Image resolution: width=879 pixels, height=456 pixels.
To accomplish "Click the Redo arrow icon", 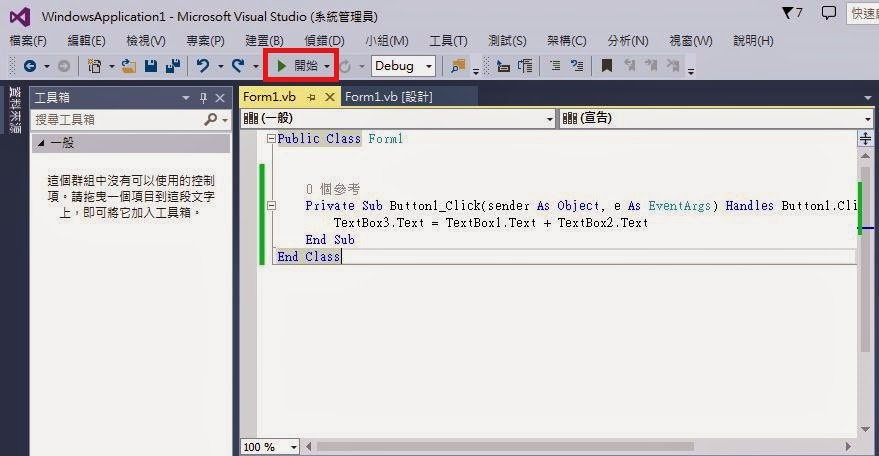I will click(x=238, y=66).
